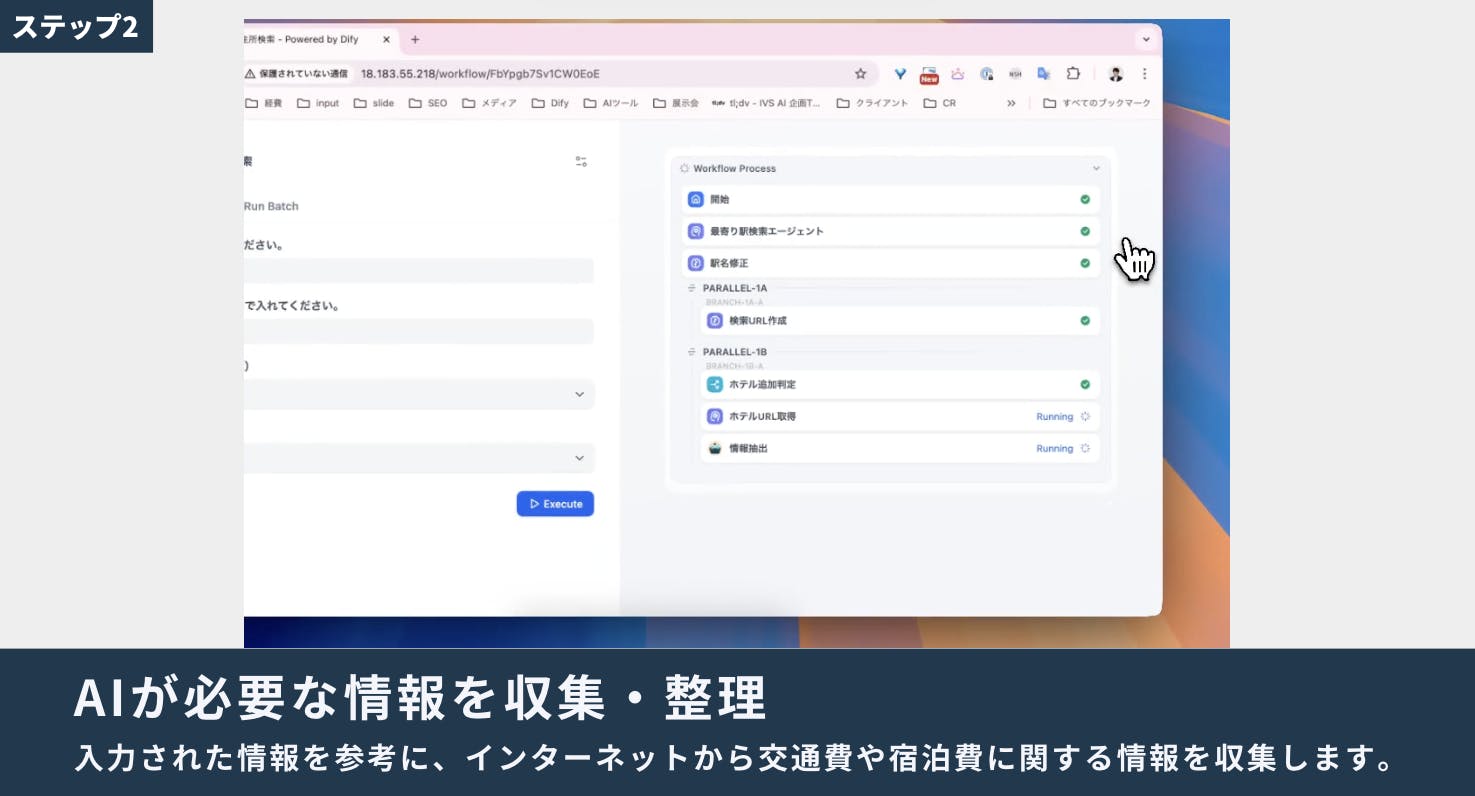Open the sliders settings icon above Run Batch

(581, 162)
